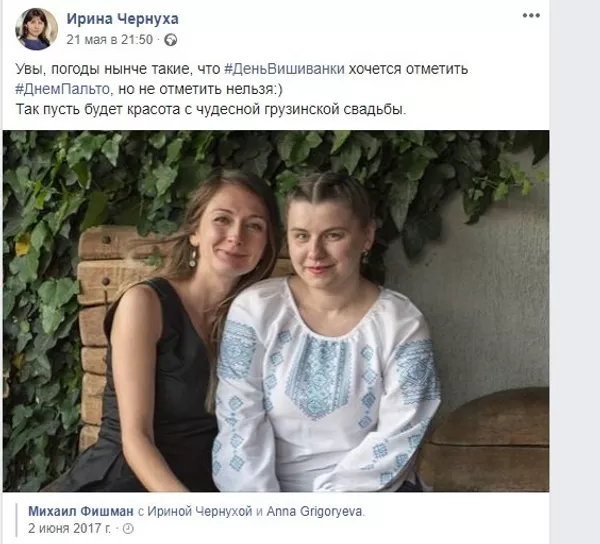Open the post timestamp 21 мая в 21:50
The image size is (600, 544).
click(109, 39)
